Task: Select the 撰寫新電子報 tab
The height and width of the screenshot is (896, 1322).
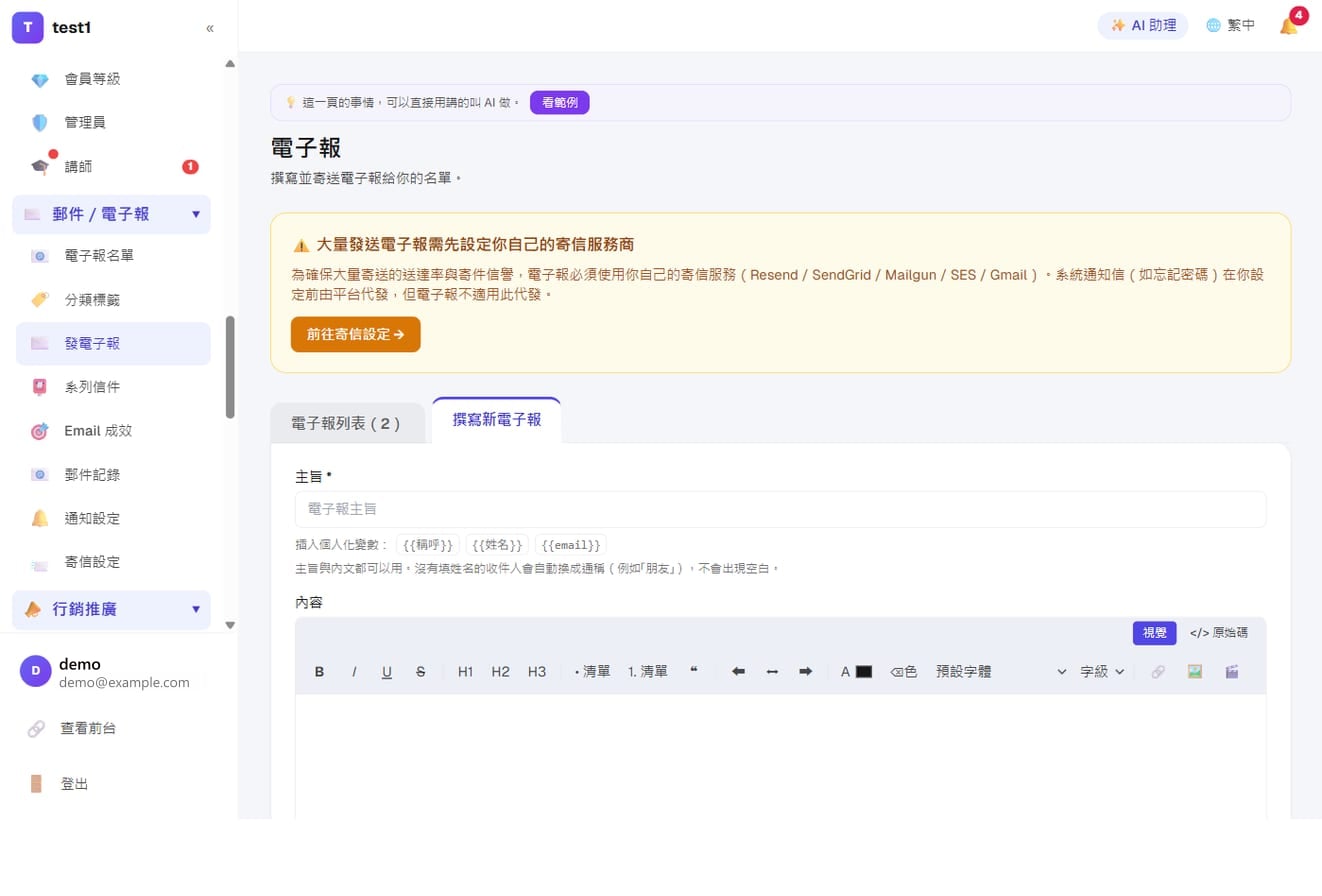Action: coord(497,420)
